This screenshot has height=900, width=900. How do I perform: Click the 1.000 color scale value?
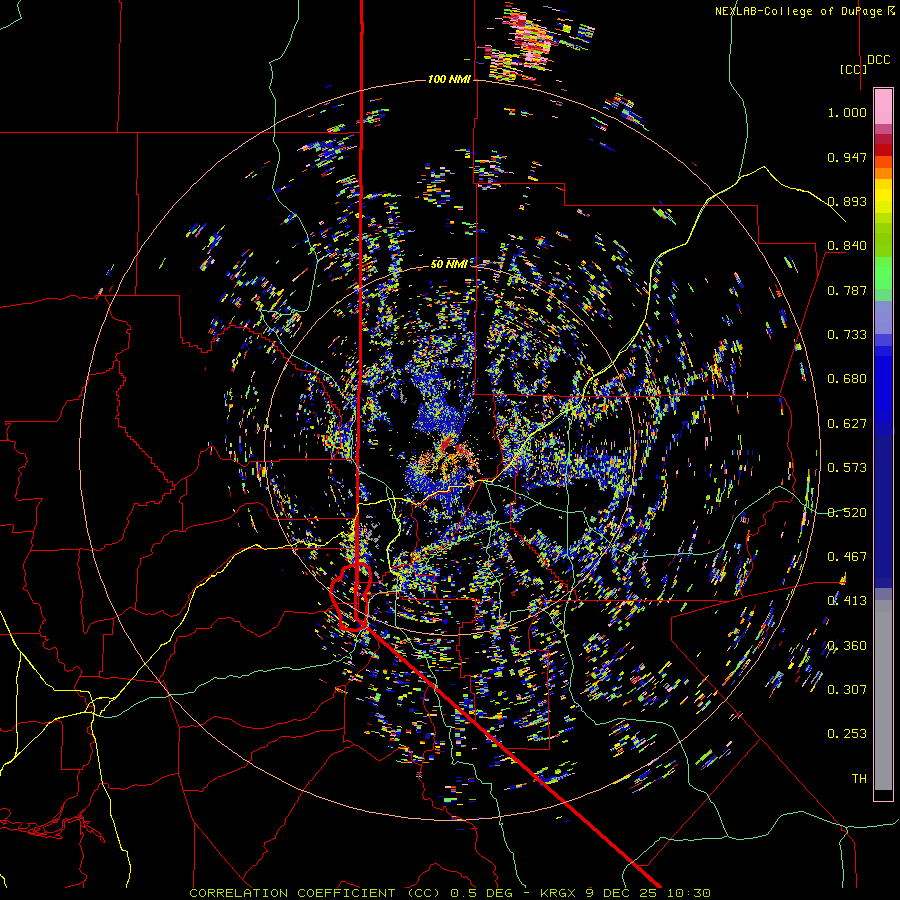click(847, 112)
